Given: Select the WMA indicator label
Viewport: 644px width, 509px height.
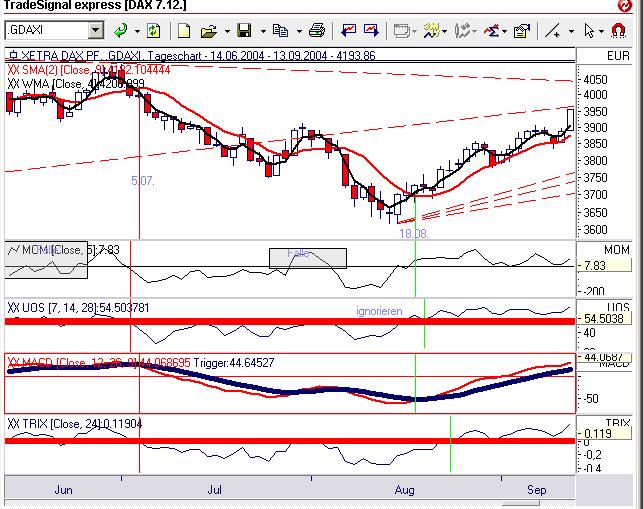Looking at the screenshot, I should (x=76, y=84).
